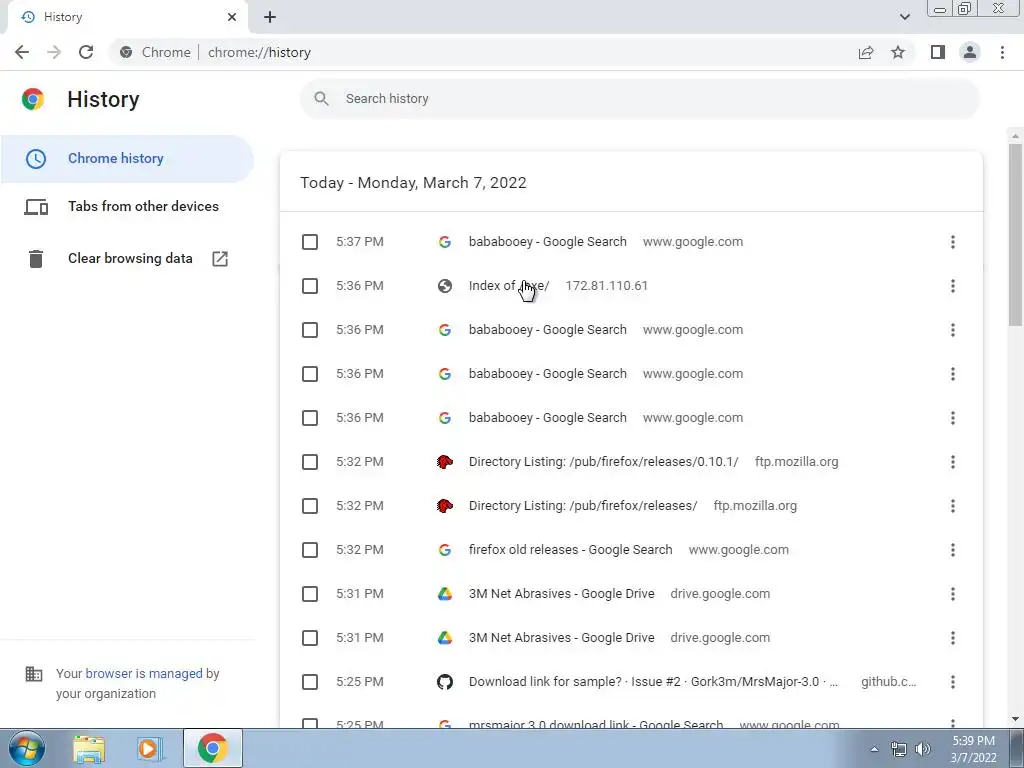Click the Chrome site info chip in address bar

coord(155,52)
